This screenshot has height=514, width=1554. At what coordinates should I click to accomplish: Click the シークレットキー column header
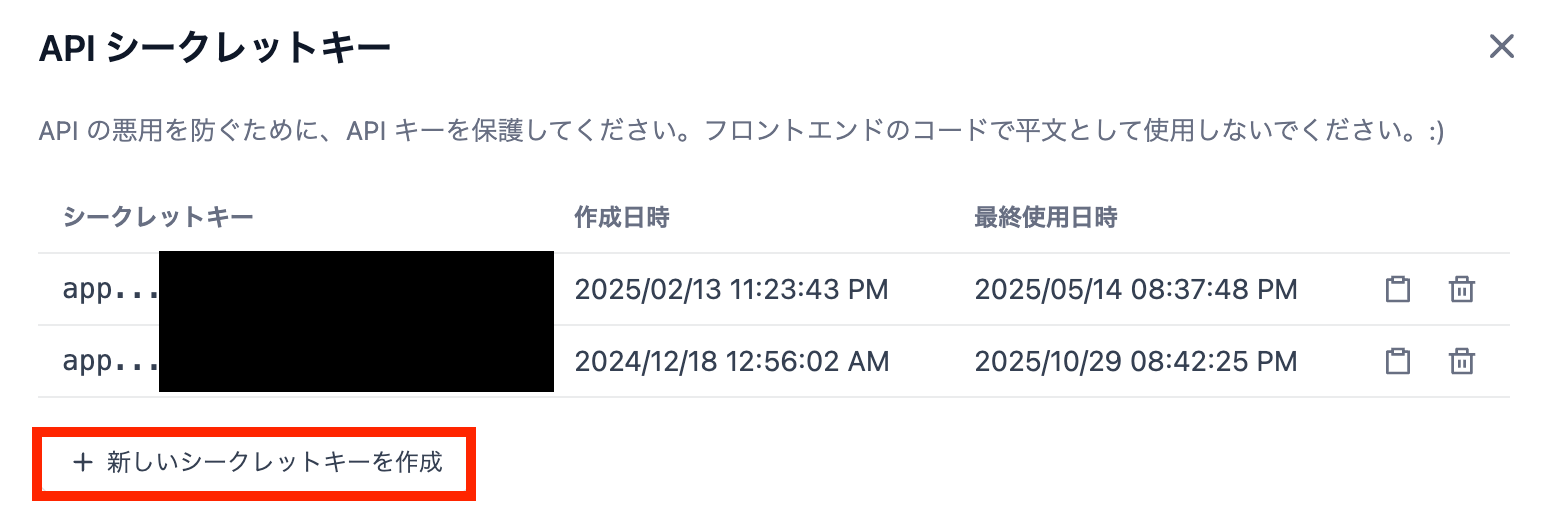(158, 217)
